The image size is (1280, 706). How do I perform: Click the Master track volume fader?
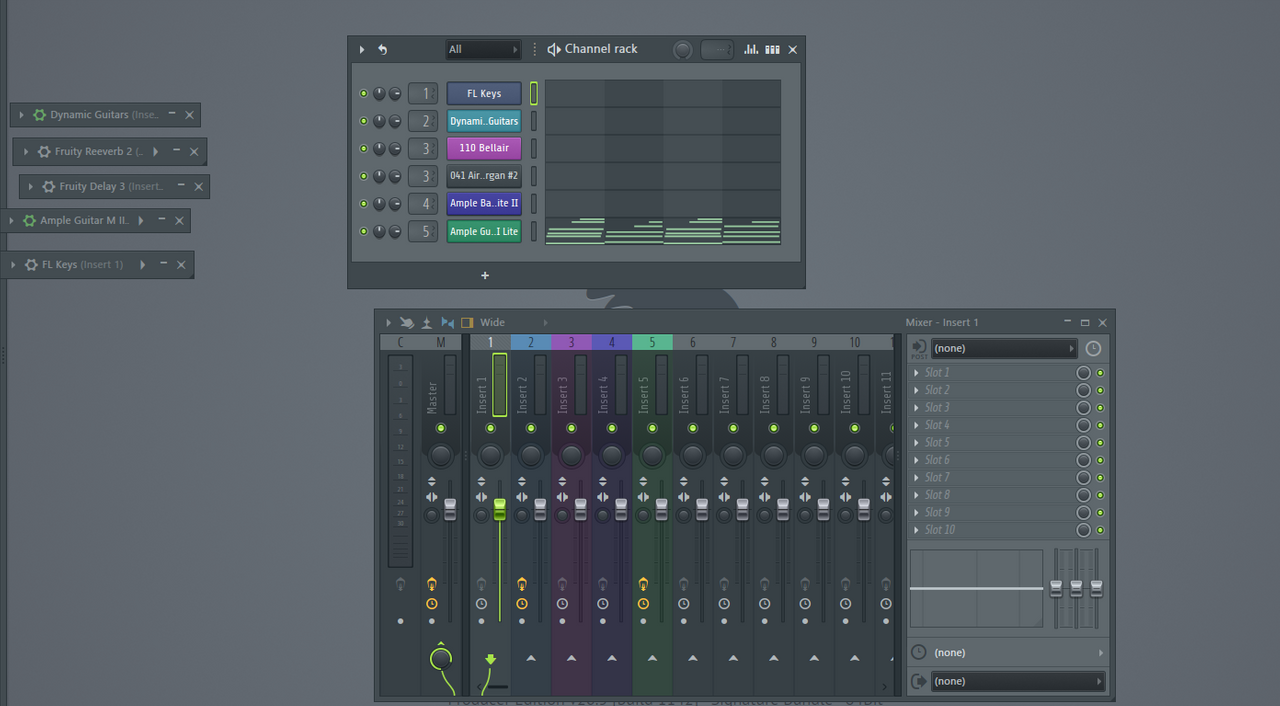click(450, 509)
